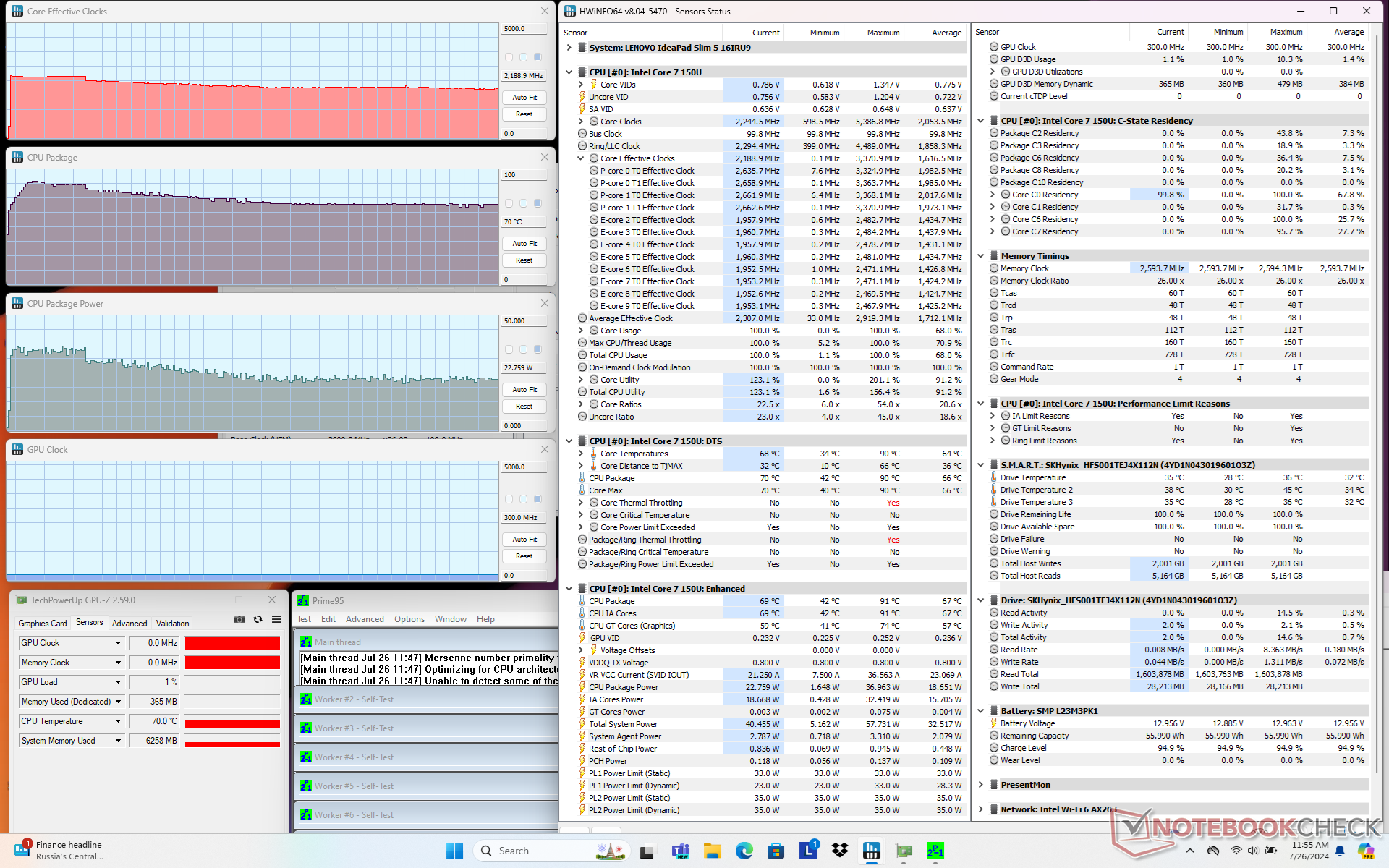Open Microsoft Edge from the taskbar

[744, 851]
